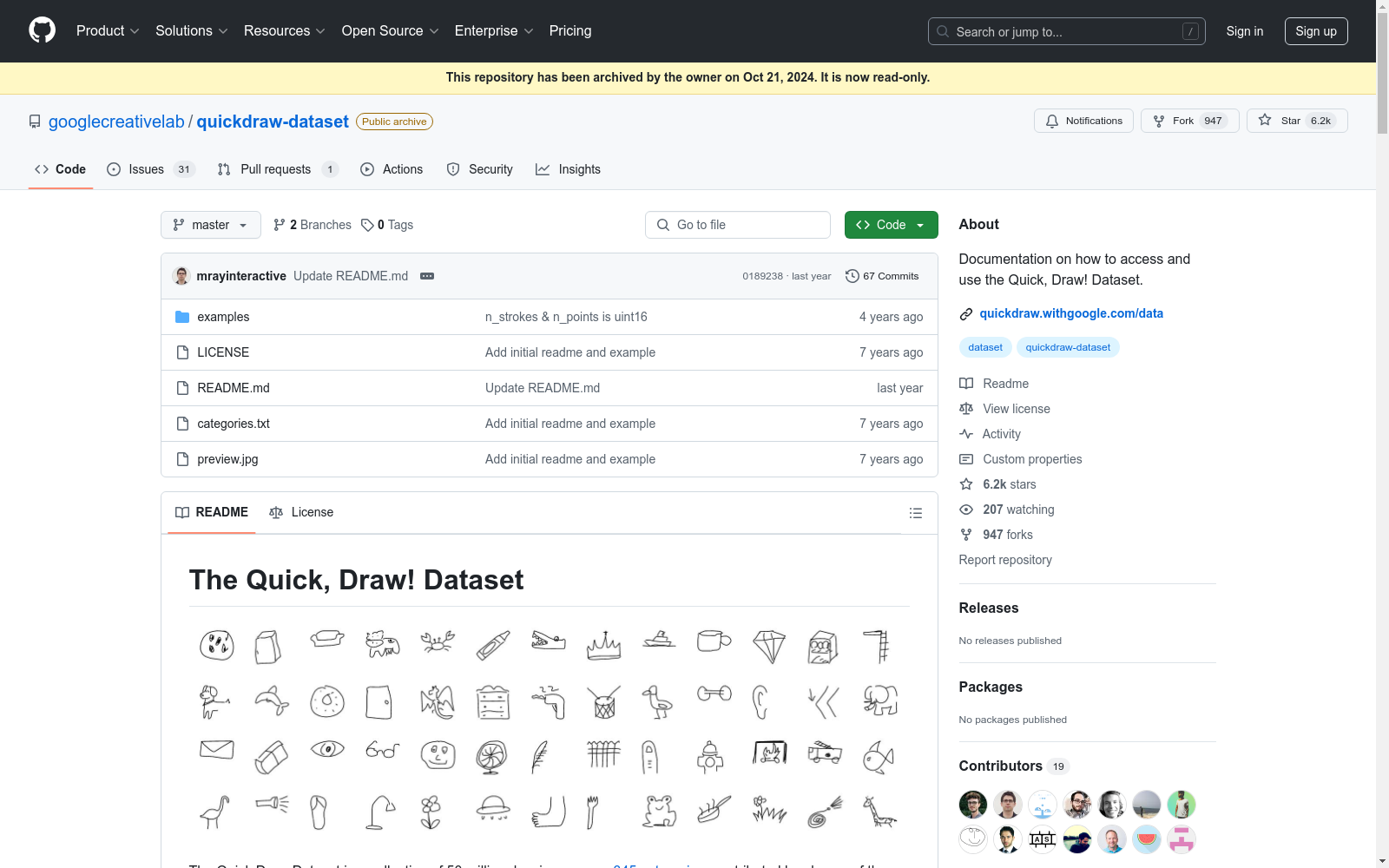This screenshot has height=868, width=1389.
Task: Click the star icon next to 6.2k stars
Action: pyautogui.click(x=966, y=484)
